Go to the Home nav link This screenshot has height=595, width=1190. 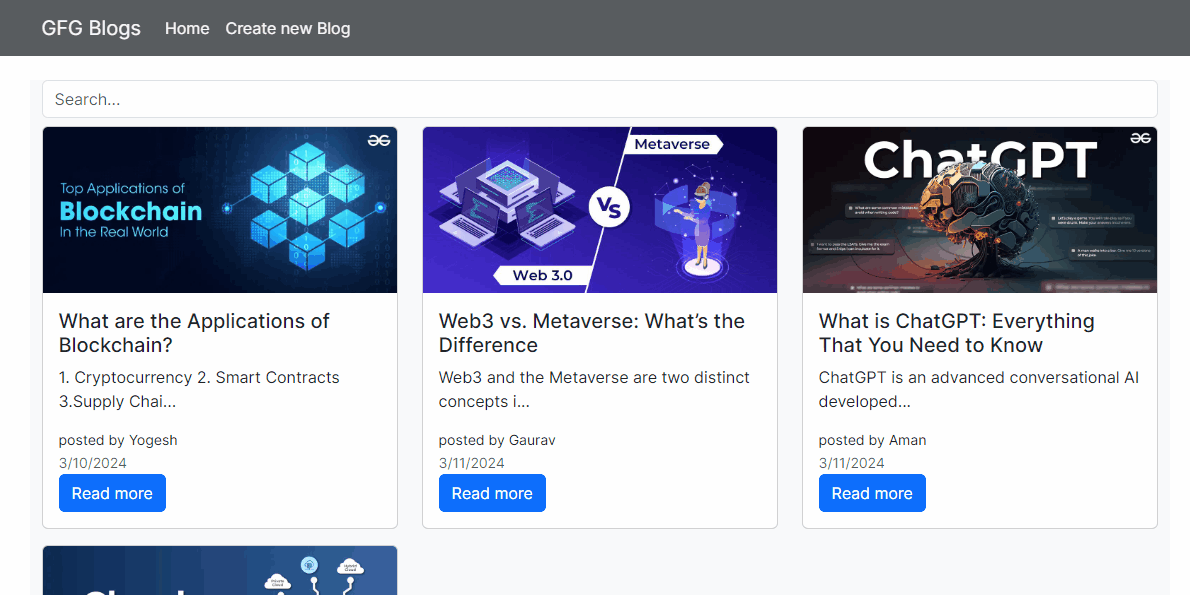coord(187,29)
